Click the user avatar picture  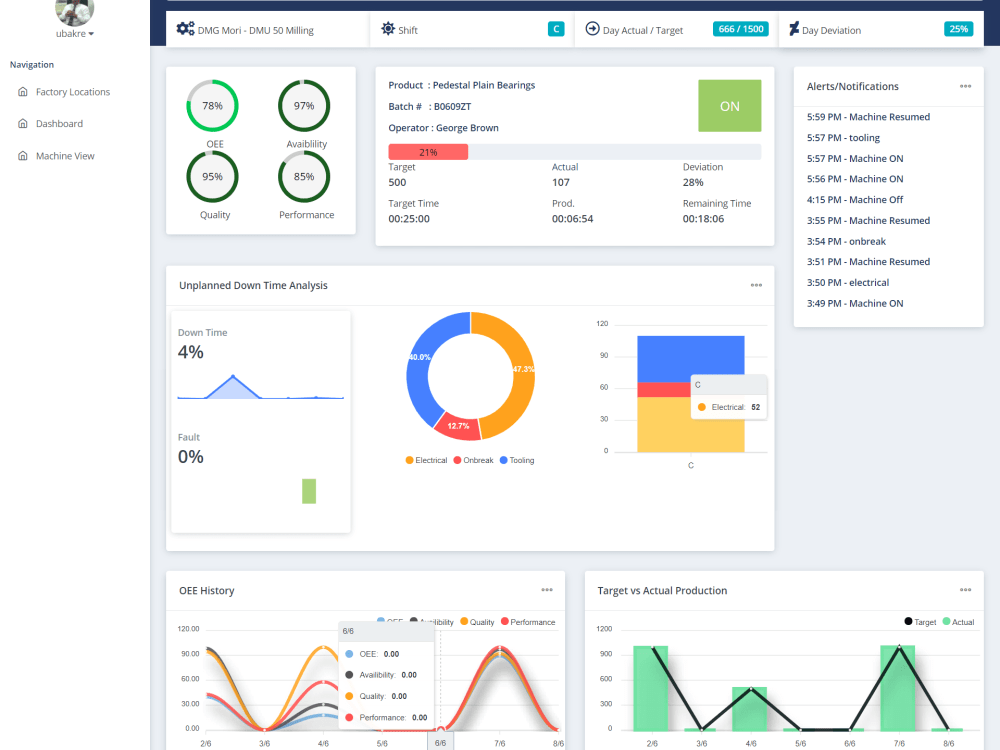click(75, 11)
